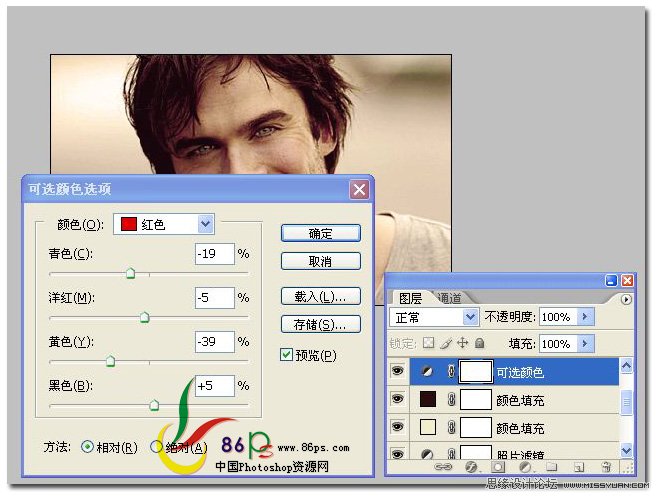
Task: Click chain link icon of 可选颜色 layer
Action: 451,371
